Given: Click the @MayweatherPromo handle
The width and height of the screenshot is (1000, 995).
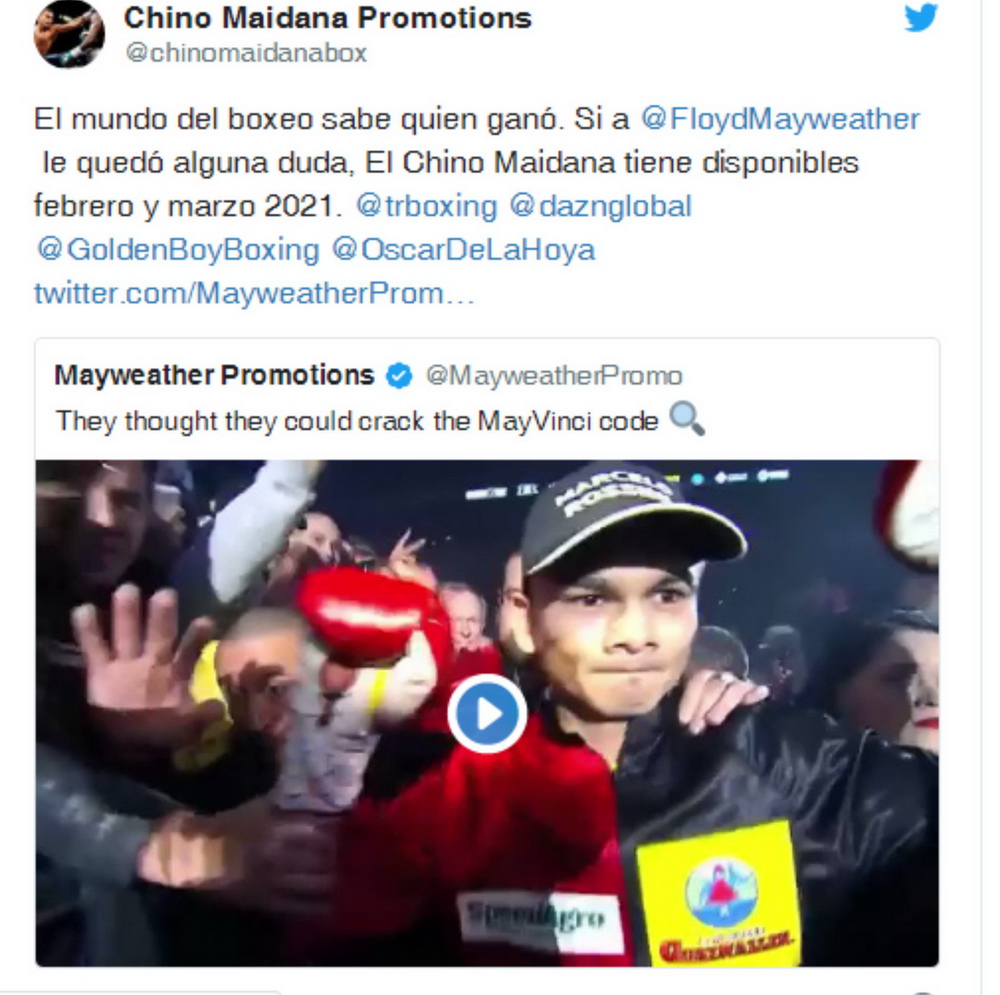Looking at the screenshot, I should (x=554, y=376).
